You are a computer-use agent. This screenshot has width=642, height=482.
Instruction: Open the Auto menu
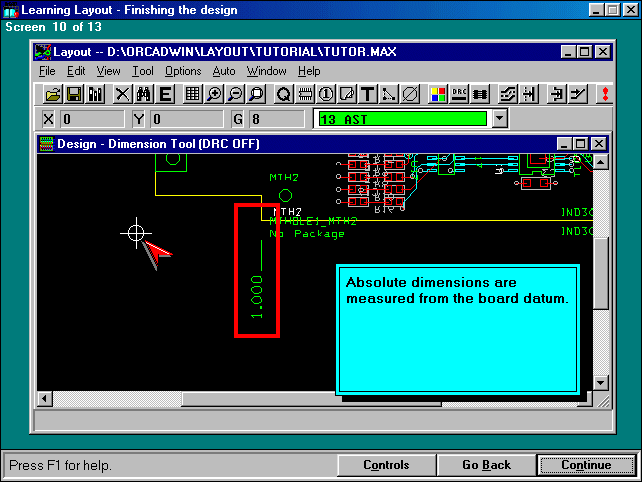click(x=224, y=71)
